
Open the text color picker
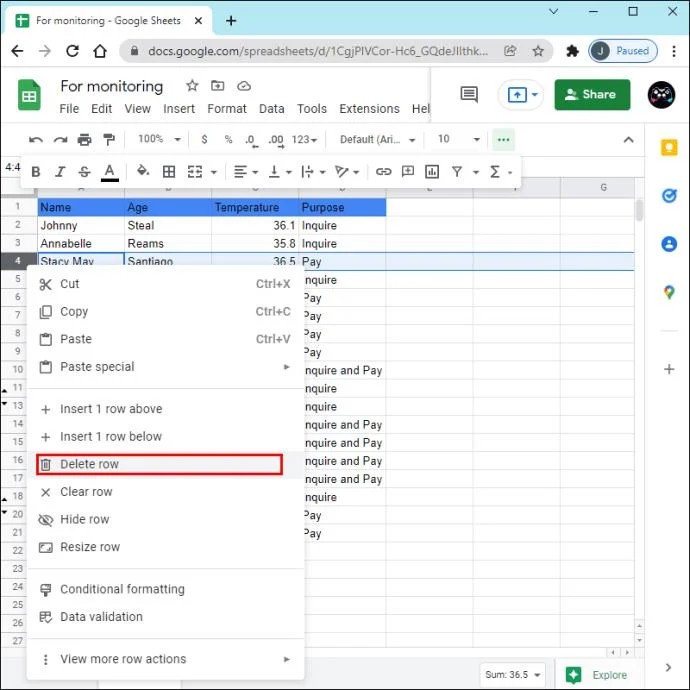pos(110,172)
